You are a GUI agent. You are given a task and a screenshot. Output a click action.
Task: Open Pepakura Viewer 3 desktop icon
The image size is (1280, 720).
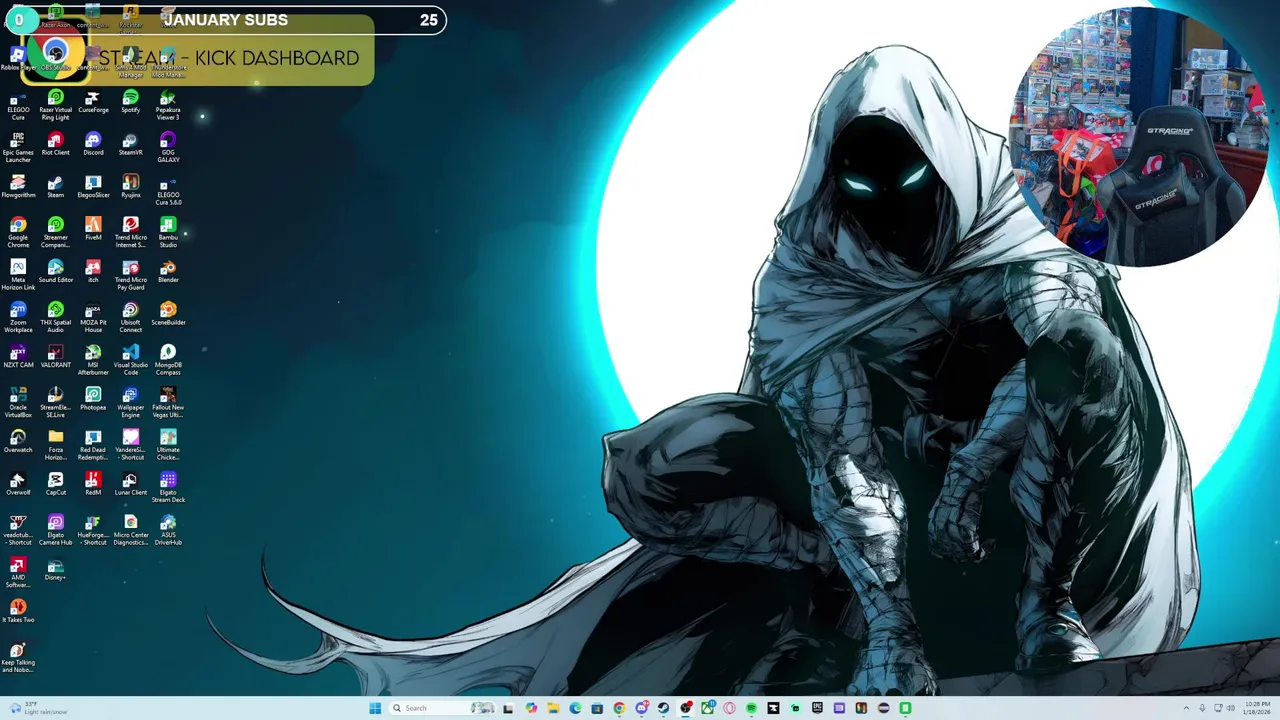point(168,105)
